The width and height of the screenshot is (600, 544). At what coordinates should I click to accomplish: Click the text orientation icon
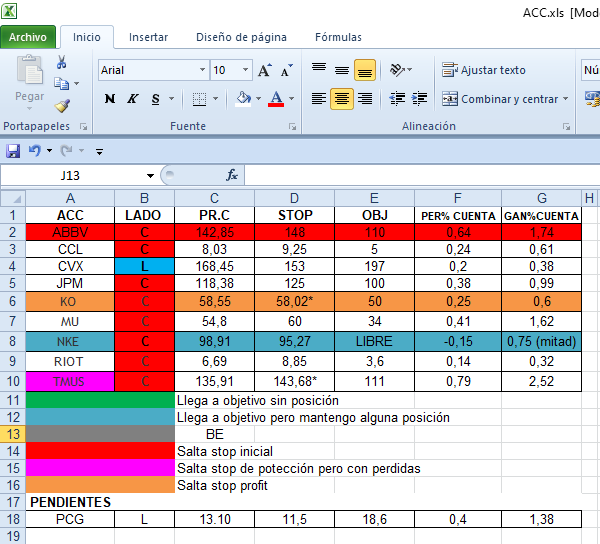pyautogui.click(x=397, y=70)
